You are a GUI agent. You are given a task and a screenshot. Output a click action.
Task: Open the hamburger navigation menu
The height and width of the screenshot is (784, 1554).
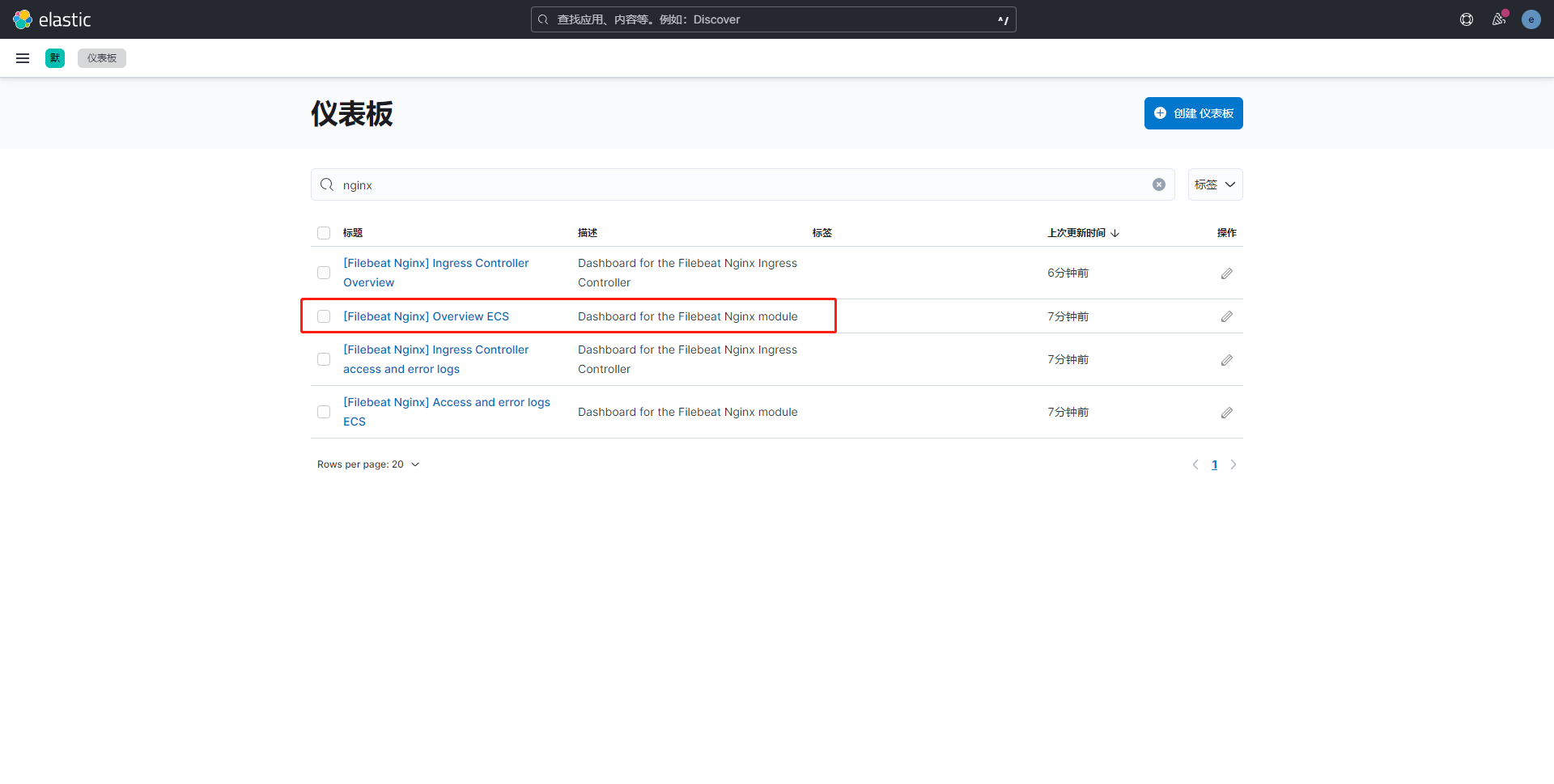click(x=23, y=58)
